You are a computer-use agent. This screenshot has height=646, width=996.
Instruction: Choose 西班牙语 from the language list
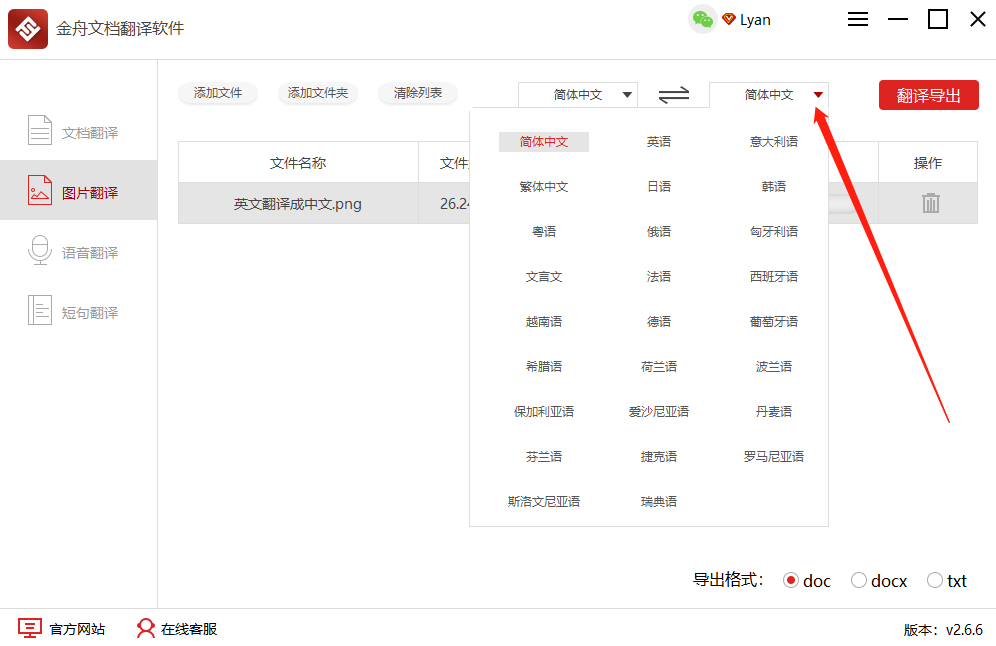pos(774,277)
